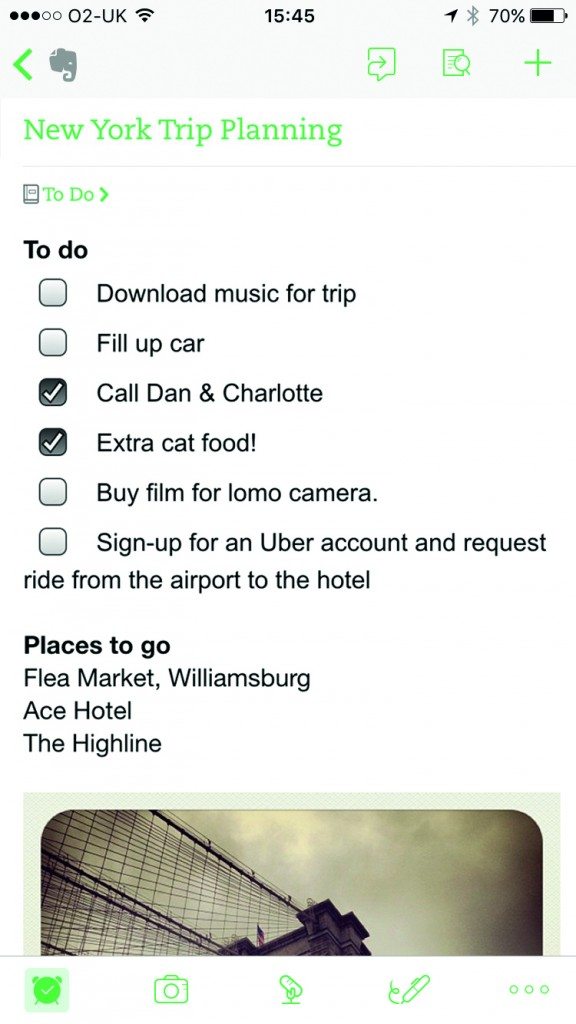Tap the New York Trip Planning title
Screen dimensions: 576x1024
pyautogui.click(x=182, y=130)
